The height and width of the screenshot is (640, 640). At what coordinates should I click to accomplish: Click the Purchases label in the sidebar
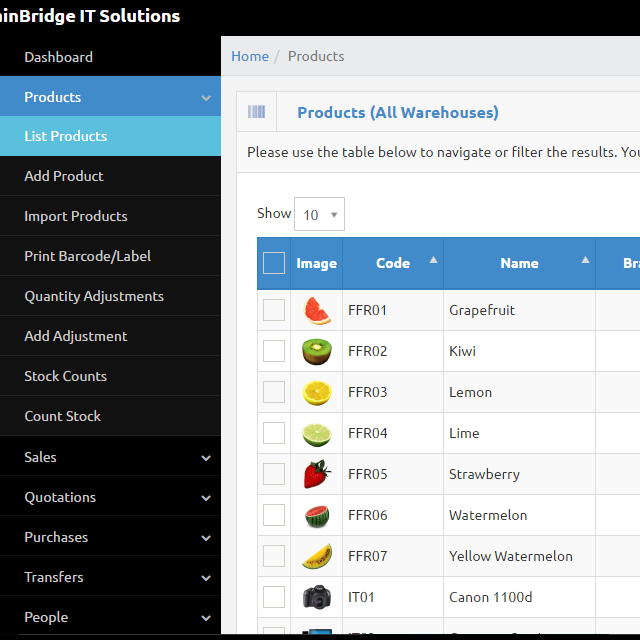56,537
